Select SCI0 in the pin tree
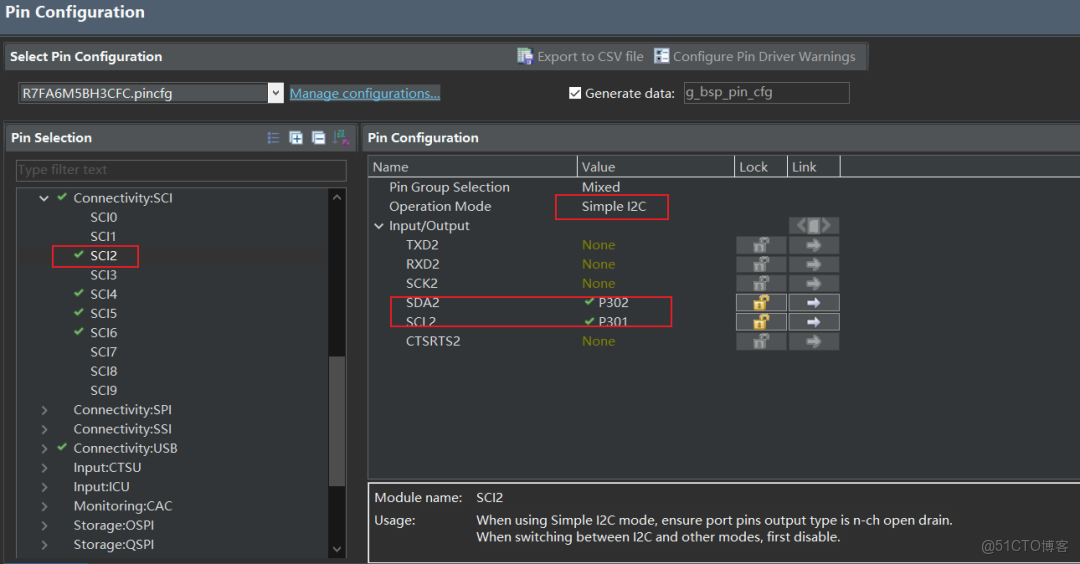Viewport: 1080px width, 564px height. pyautogui.click(x=103, y=218)
